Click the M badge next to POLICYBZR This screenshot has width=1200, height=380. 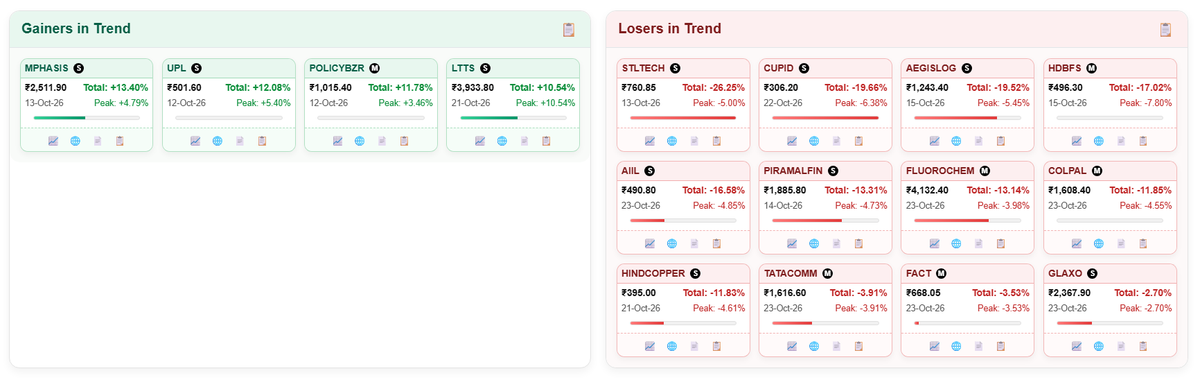point(374,68)
